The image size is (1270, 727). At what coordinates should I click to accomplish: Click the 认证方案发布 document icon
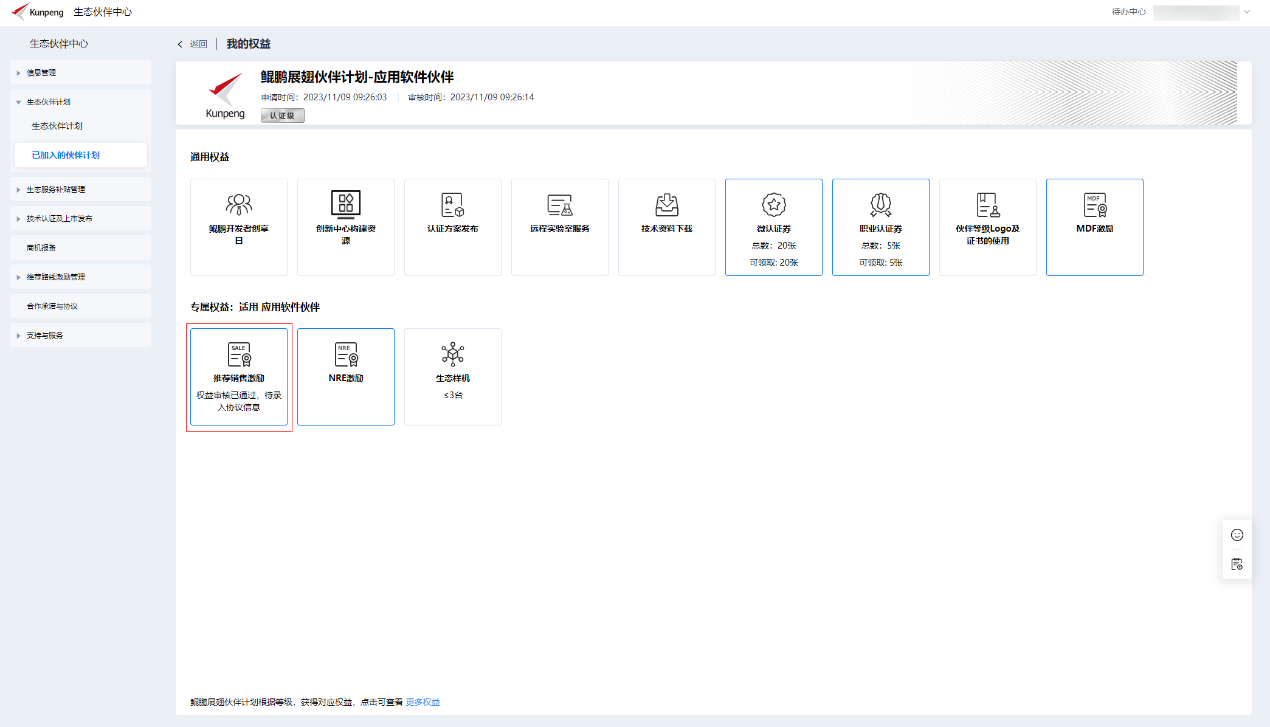point(453,204)
